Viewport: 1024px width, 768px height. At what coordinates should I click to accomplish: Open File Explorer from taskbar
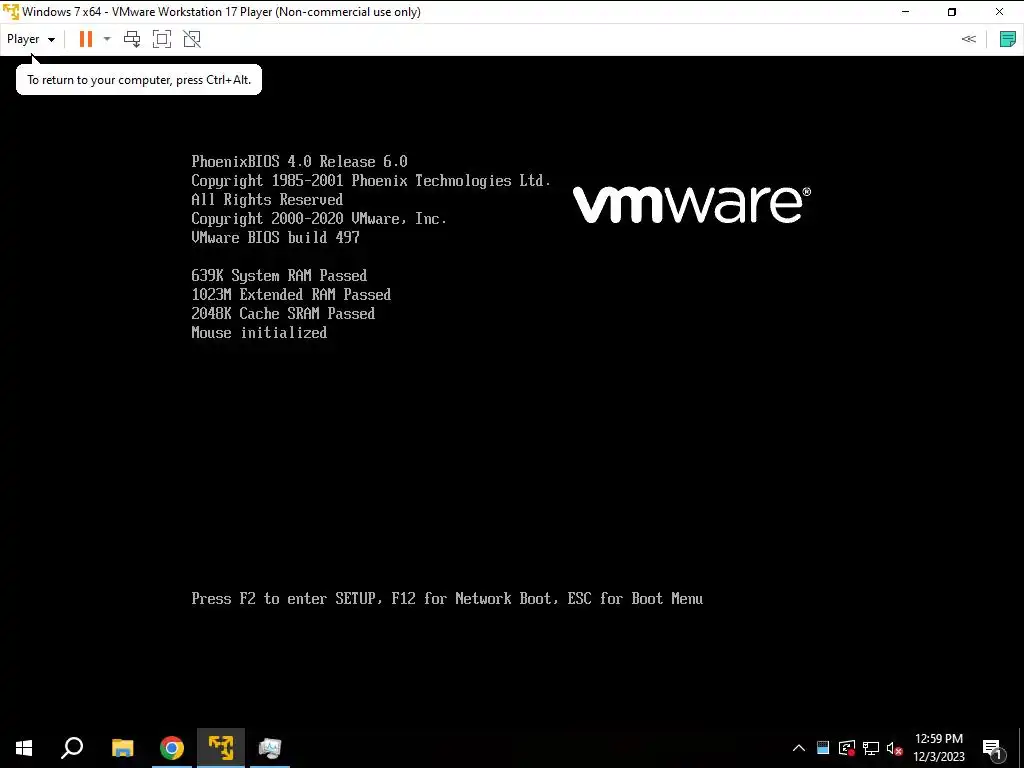click(122, 748)
